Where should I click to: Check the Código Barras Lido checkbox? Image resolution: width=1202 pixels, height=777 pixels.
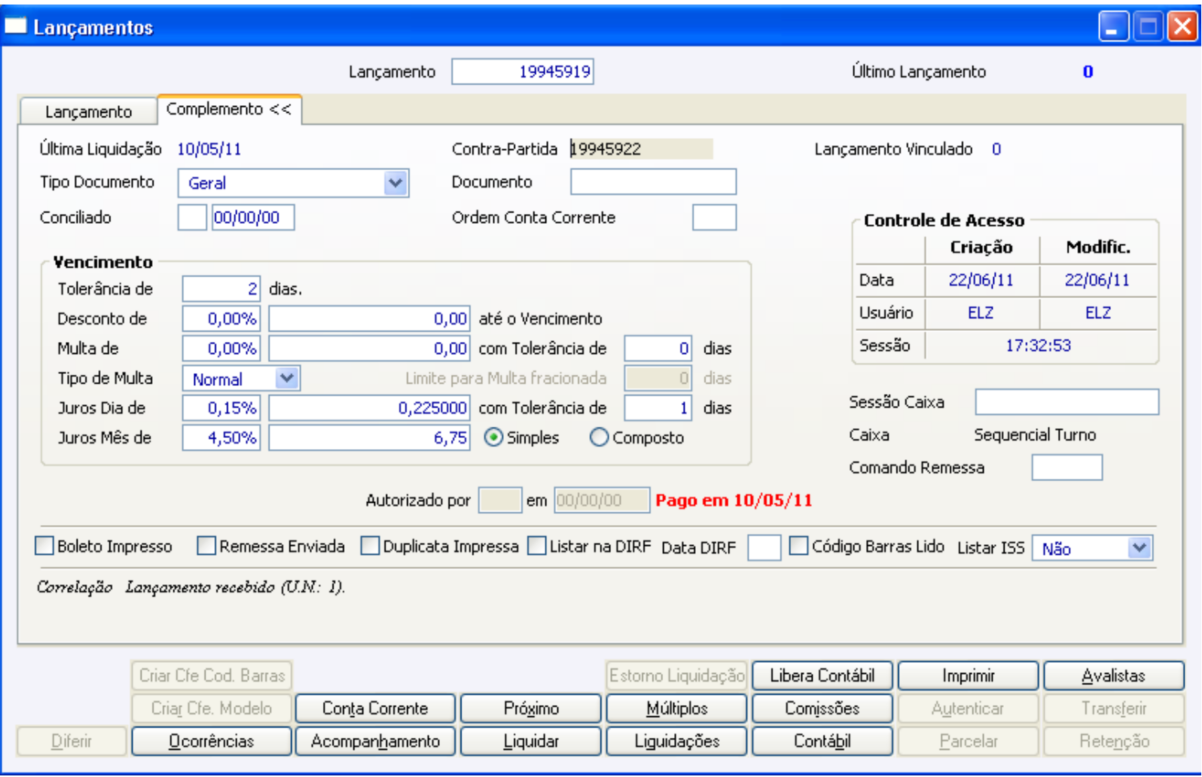799,547
